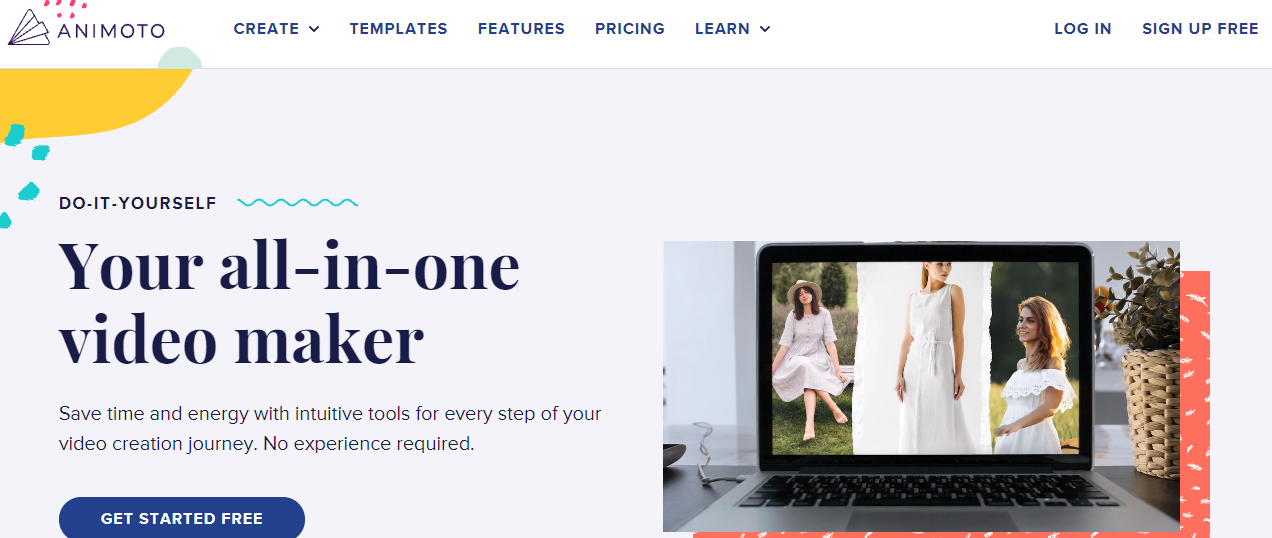Click the laptop hero image
The image size is (1272, 538).
pyautogui.click(x=921, y=386)
